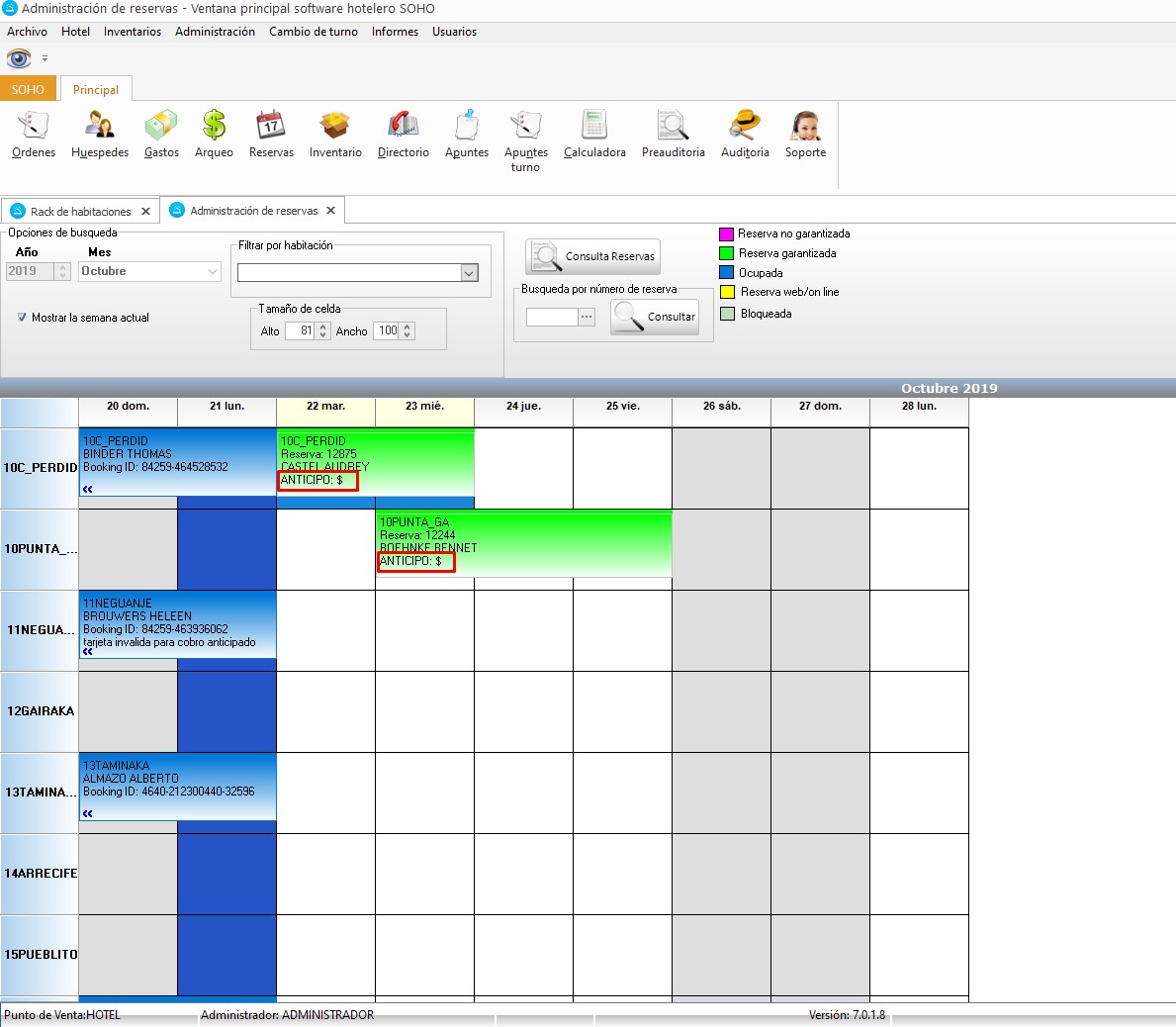Open the Reservas calendar icon
Screen dimensions: 1176x1027
point(271,135)
